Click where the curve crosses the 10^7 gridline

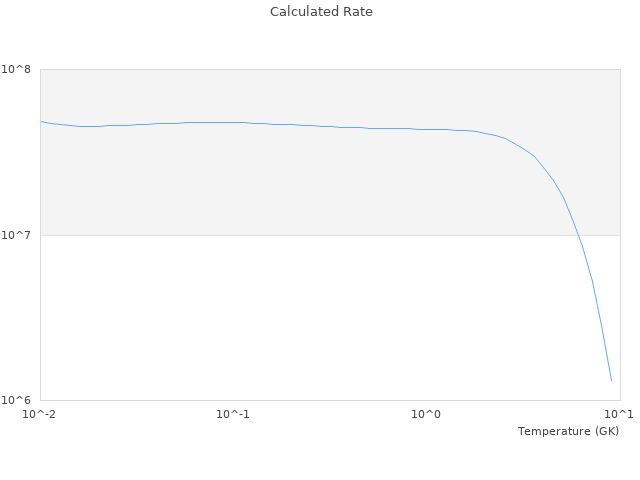coord(579,235)
